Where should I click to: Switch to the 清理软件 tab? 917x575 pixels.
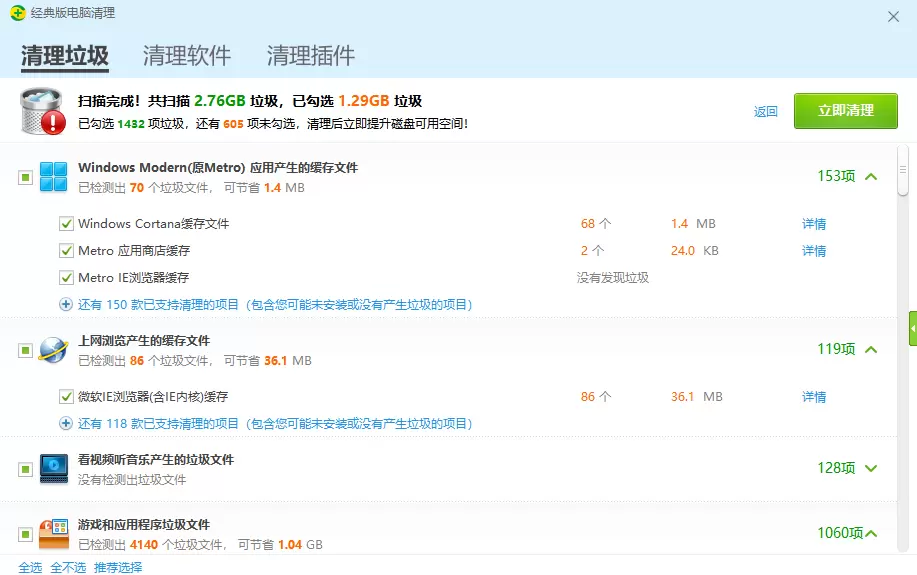click(x=187, y=55)
